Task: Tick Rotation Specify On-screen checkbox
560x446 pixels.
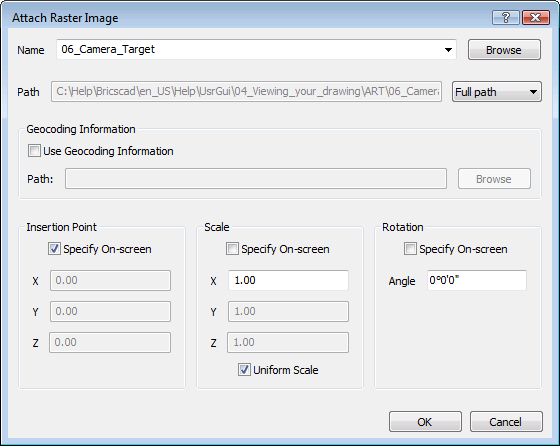Action: 410,249
